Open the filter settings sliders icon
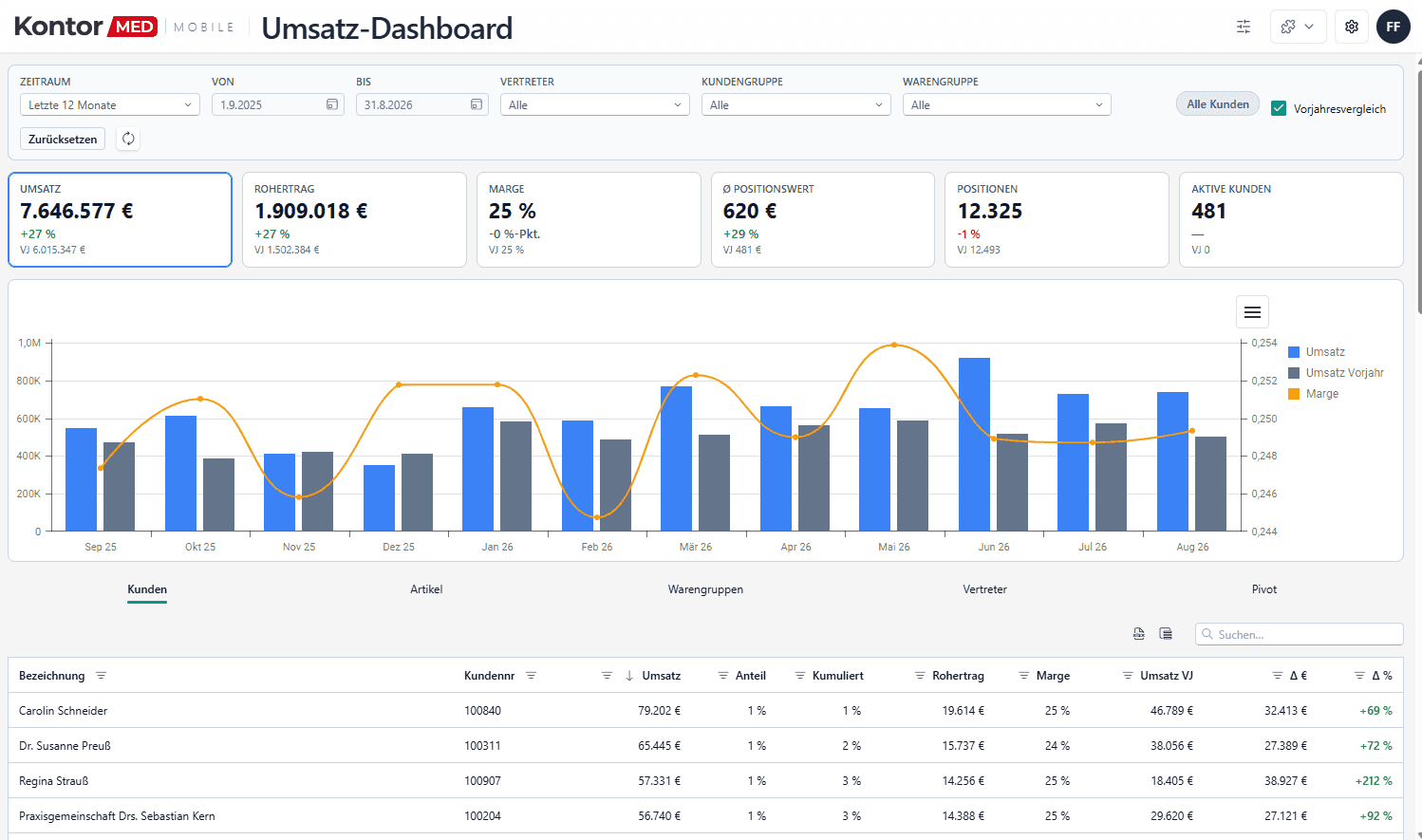1422x840 pixels. point(1244,27)
